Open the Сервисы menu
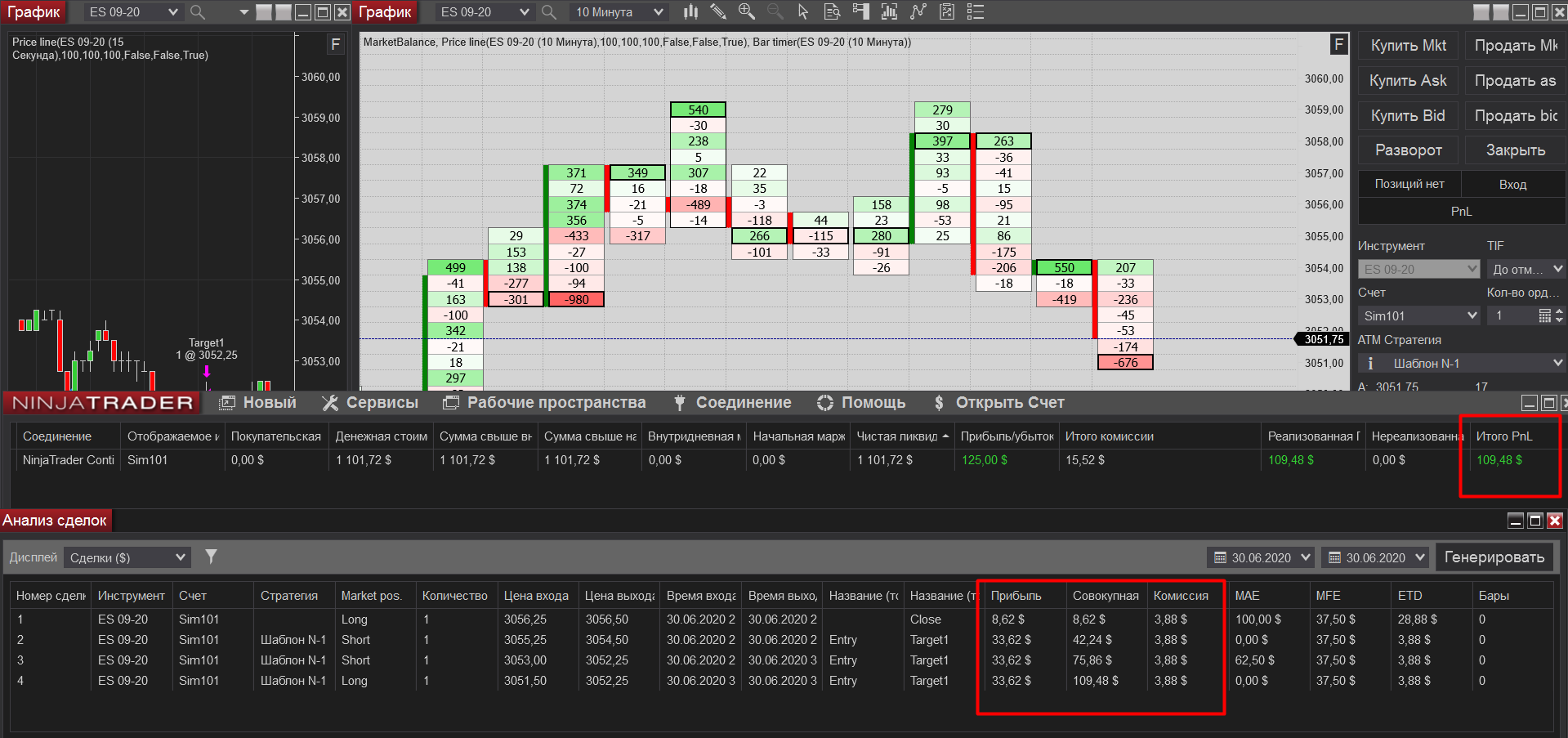1568x738 pixels. pos(370,402)
